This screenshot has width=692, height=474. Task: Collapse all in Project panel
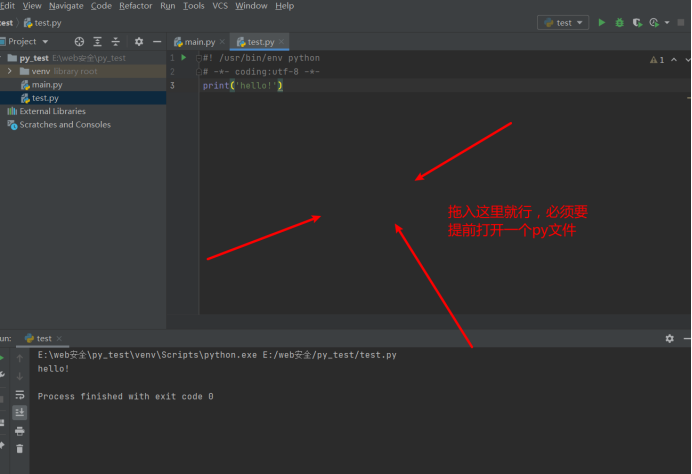pos(116,41)
